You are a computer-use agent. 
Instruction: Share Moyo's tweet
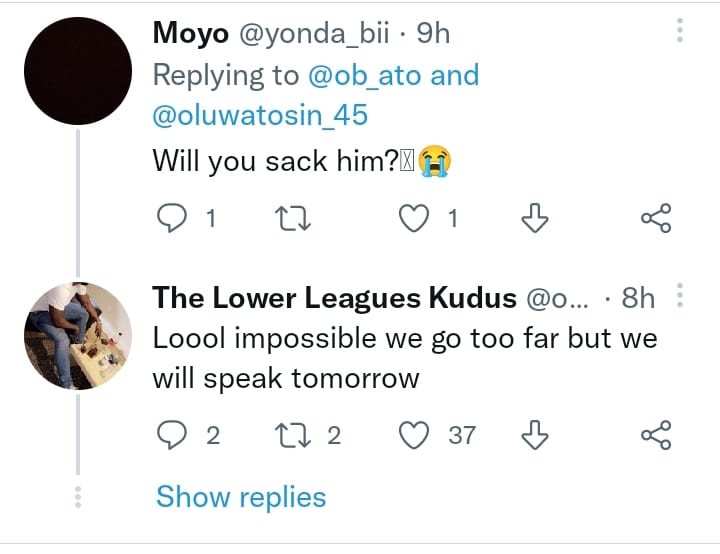[655, 218]
